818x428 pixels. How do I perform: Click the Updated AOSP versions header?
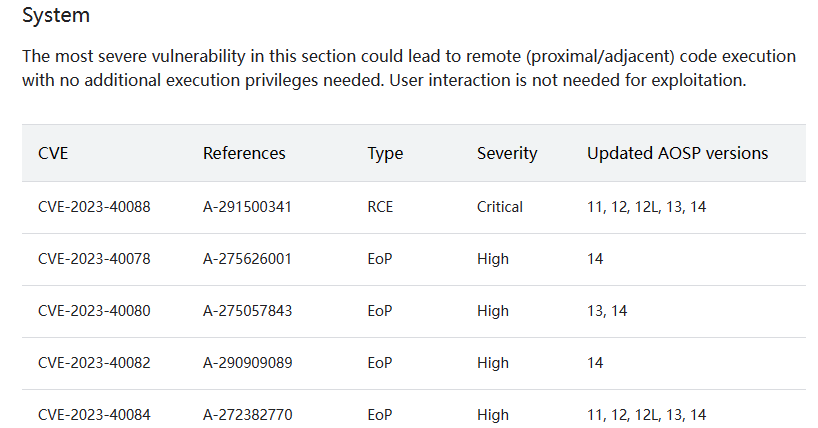(x=677, y=153)
